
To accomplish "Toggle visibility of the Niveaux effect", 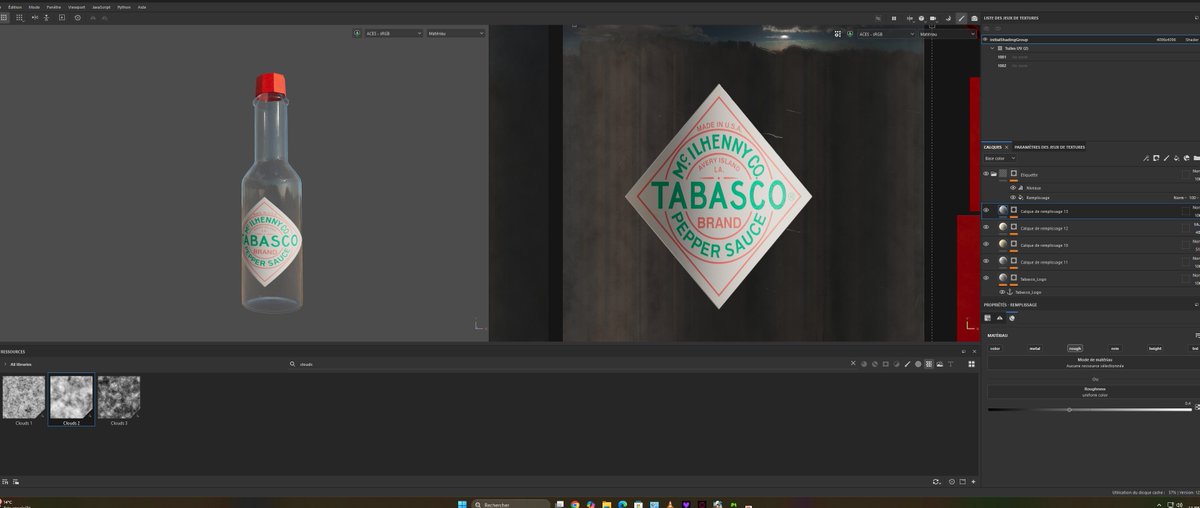I will click(1013, 187).
